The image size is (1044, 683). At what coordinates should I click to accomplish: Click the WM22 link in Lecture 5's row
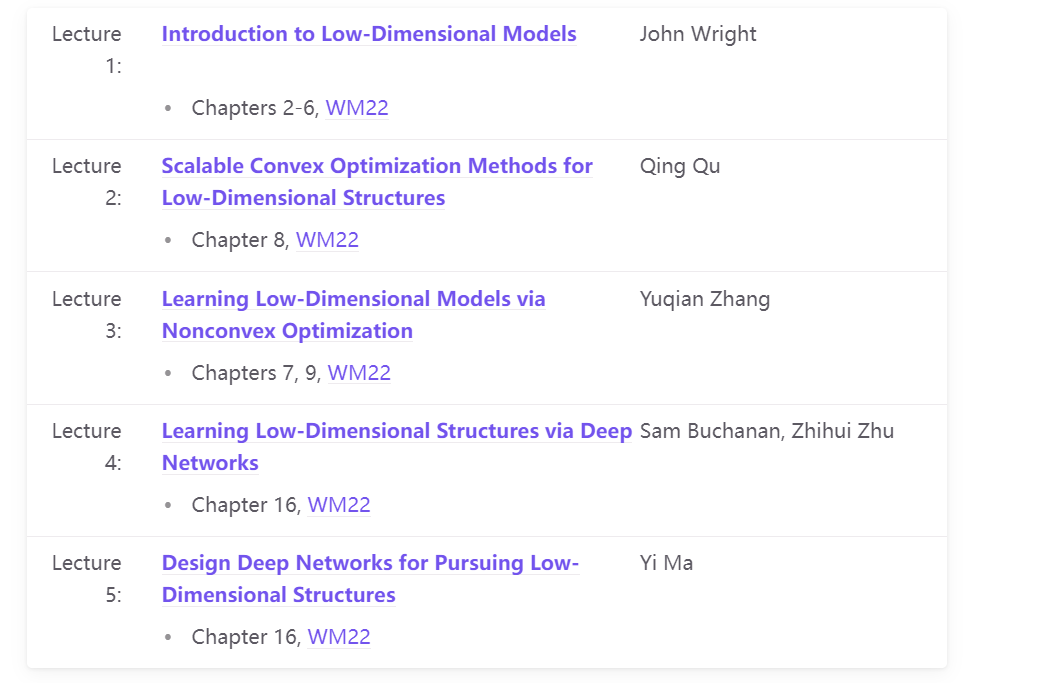pos(339,637)
